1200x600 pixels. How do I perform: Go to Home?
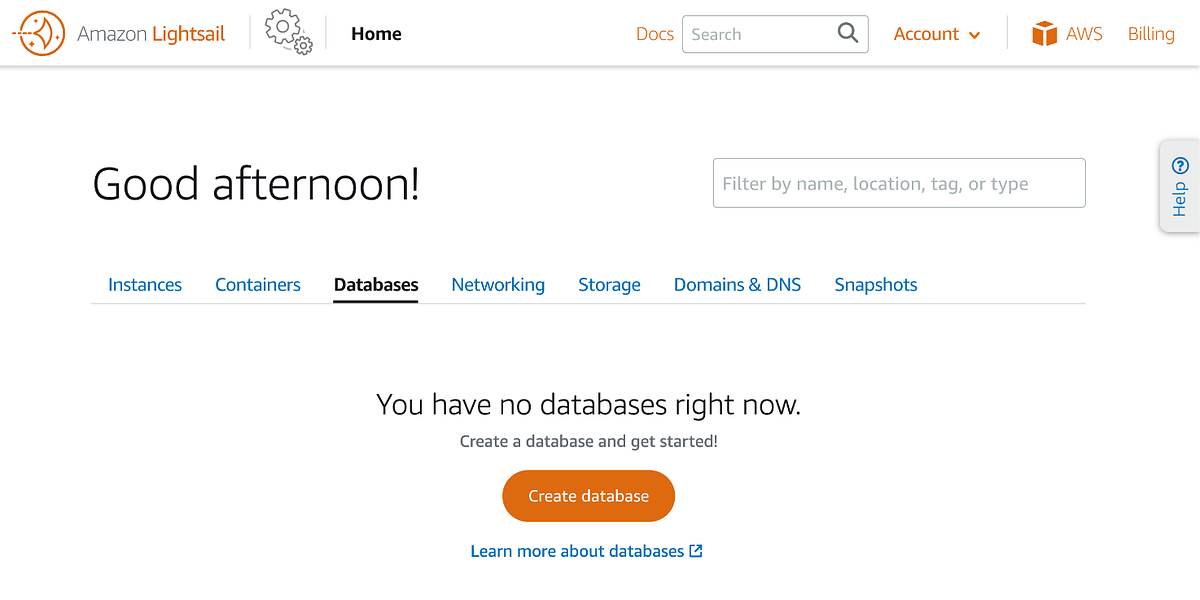(x=375, y=33)
